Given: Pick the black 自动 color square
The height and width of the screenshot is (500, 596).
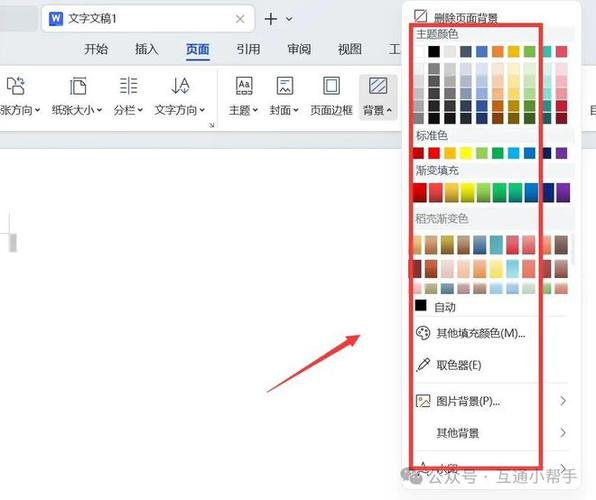Looking at the screenshot, I should tap(420, 305).
